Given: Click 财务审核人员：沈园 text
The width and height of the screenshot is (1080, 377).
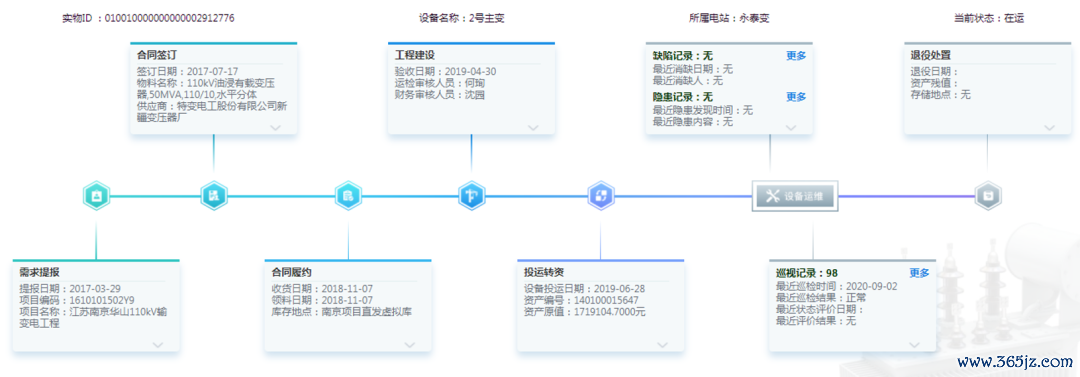Looking at the screenshot, I should pos(439,95).
